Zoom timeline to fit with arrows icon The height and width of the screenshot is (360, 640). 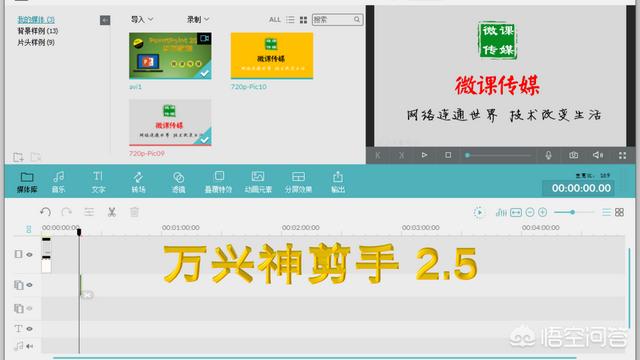516,212
